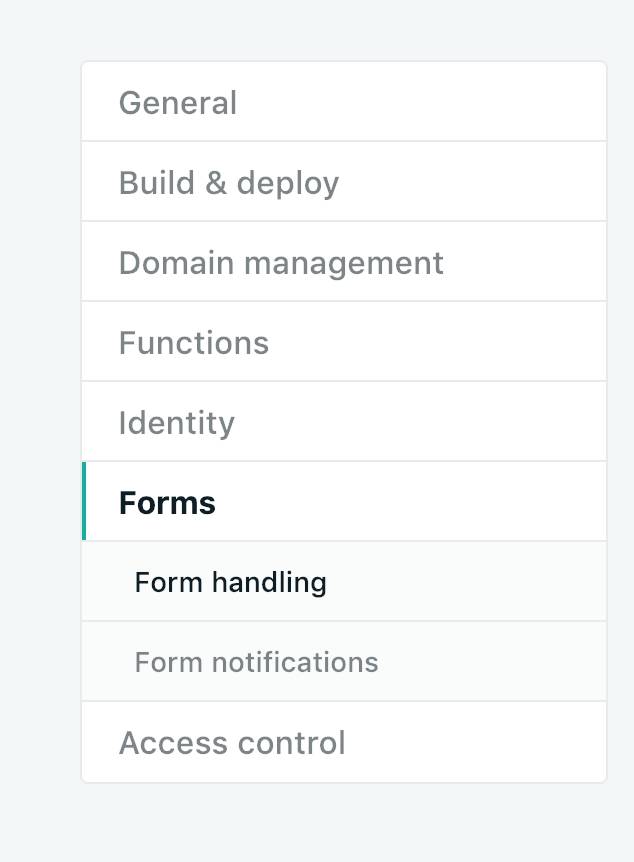The width and height of the screenshot is (634, 862).
Task: Click the bold Forms heading
Action: click(x=167, y=502)
